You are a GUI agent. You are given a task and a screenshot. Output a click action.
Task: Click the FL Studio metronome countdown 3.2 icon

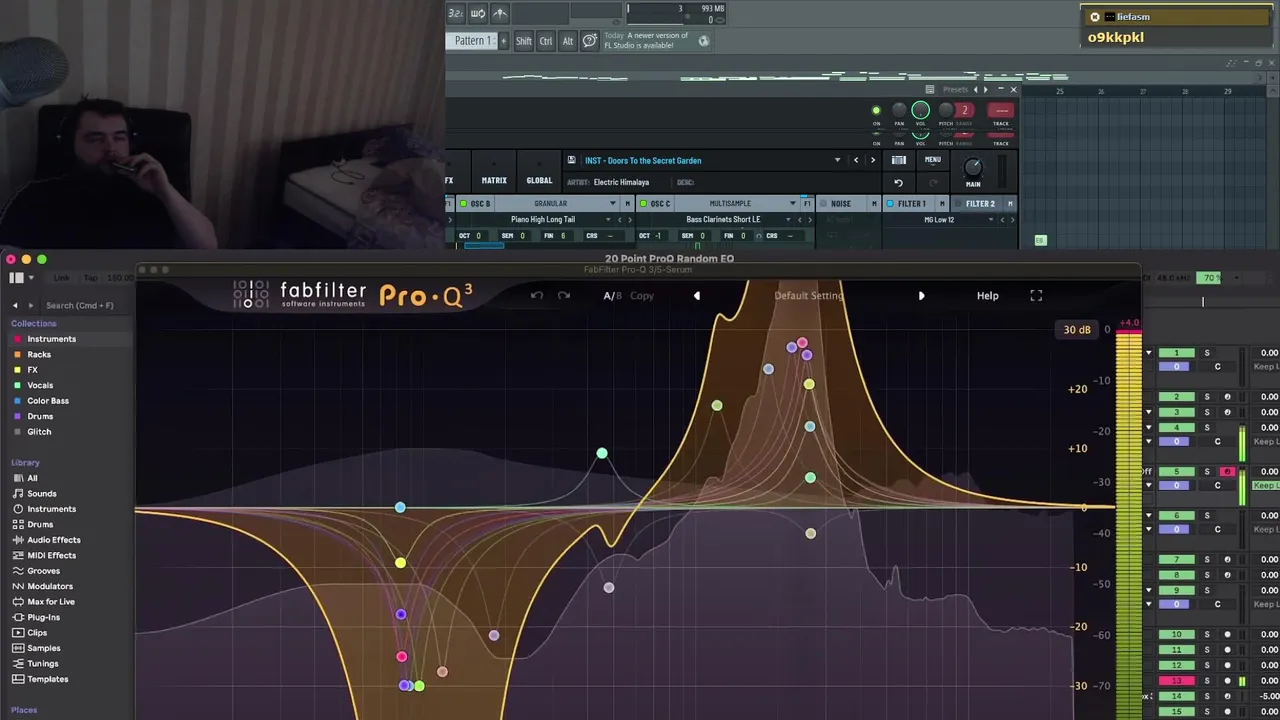[455, 13]
